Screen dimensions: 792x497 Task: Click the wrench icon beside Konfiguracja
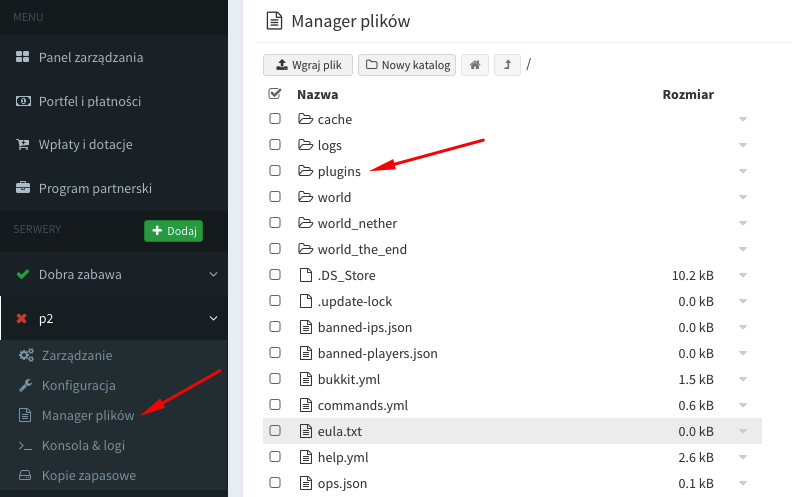tap(25, 385)
